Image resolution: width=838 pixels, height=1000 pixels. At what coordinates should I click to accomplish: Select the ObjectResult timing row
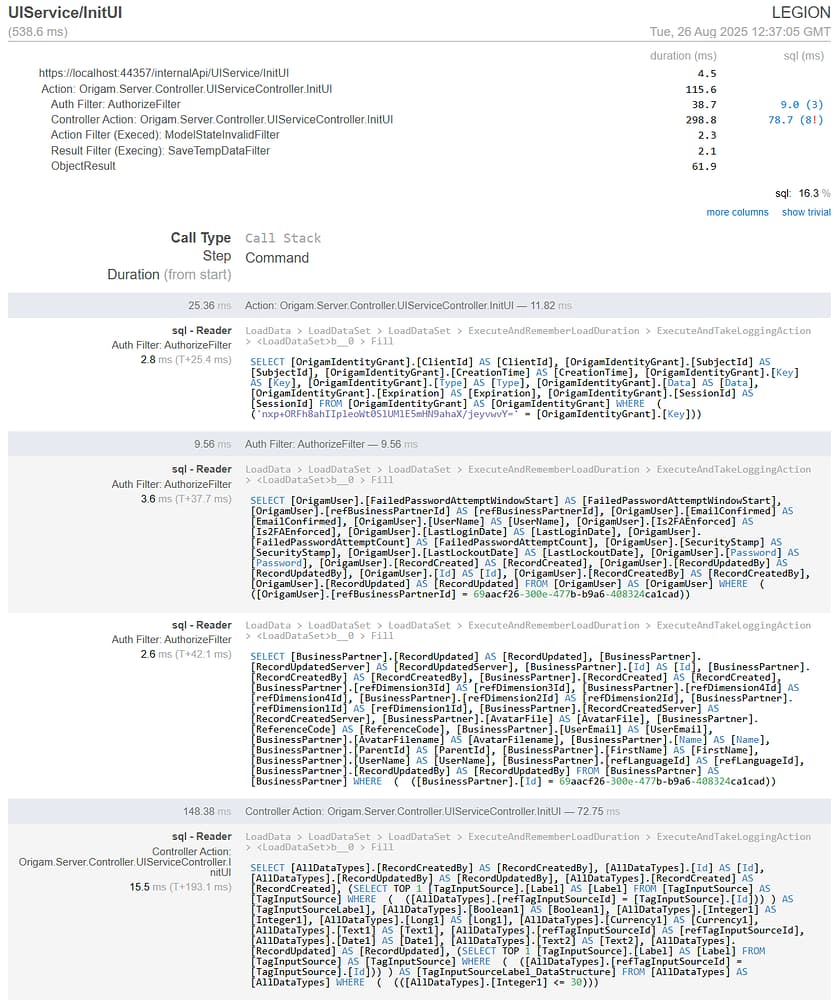tap(83, 166)
